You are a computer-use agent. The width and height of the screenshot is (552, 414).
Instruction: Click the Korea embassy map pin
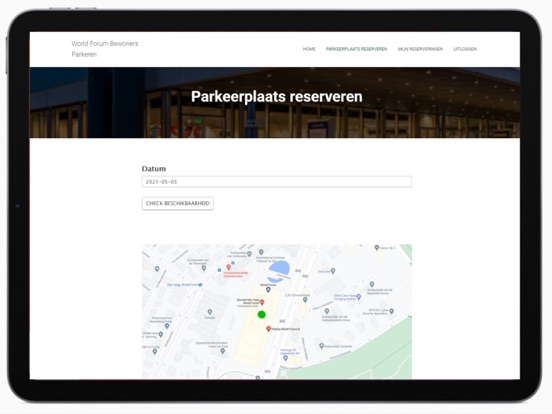pos(372,284)
